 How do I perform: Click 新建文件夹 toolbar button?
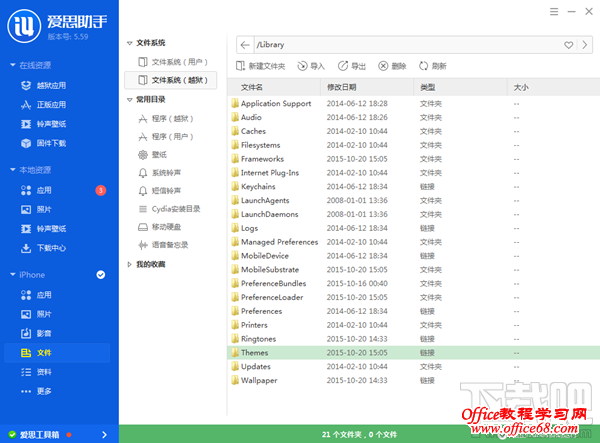coord(260,66)
